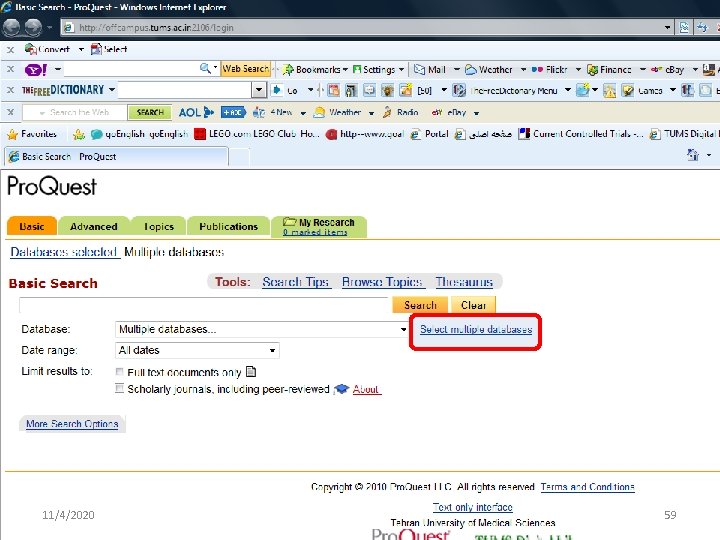Open the My Research tab

pyautogui.click(x=319, y=226)
